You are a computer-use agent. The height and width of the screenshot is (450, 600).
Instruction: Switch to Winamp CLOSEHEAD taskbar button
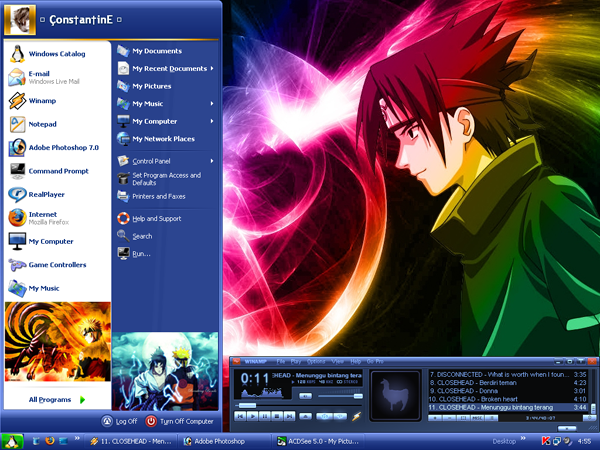(130, 442)
